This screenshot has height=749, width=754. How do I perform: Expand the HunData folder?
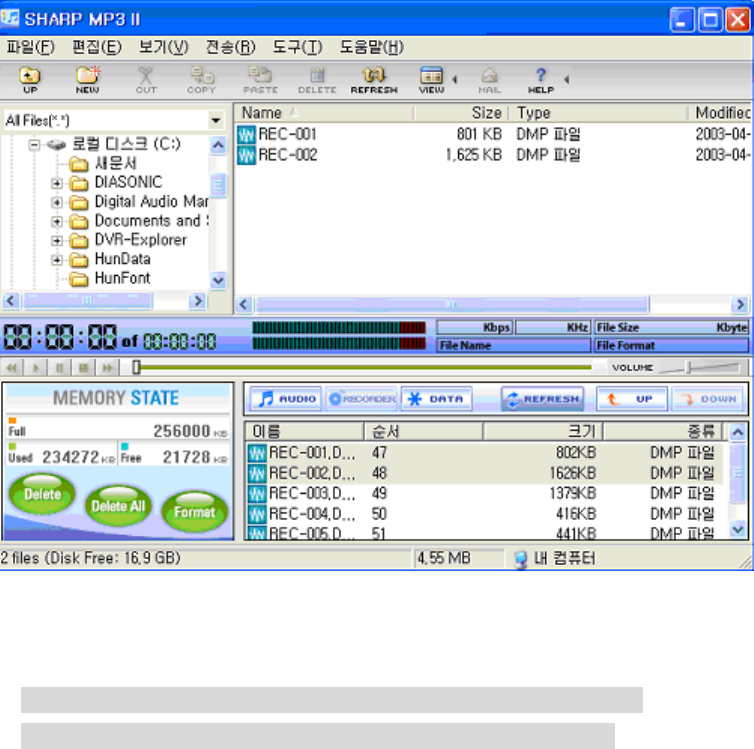click(x=57, y=260)
